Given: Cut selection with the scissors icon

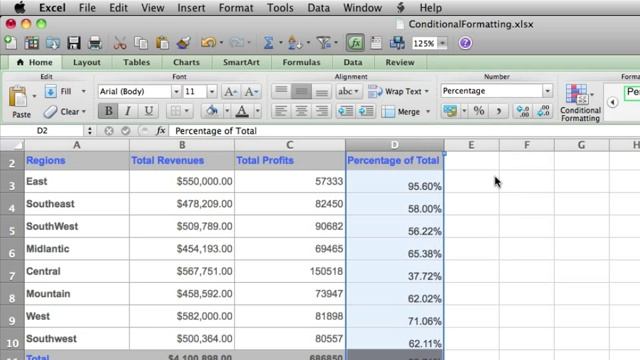Looking at the screenshot, I should pyautogui.click(x=120, y=43).
